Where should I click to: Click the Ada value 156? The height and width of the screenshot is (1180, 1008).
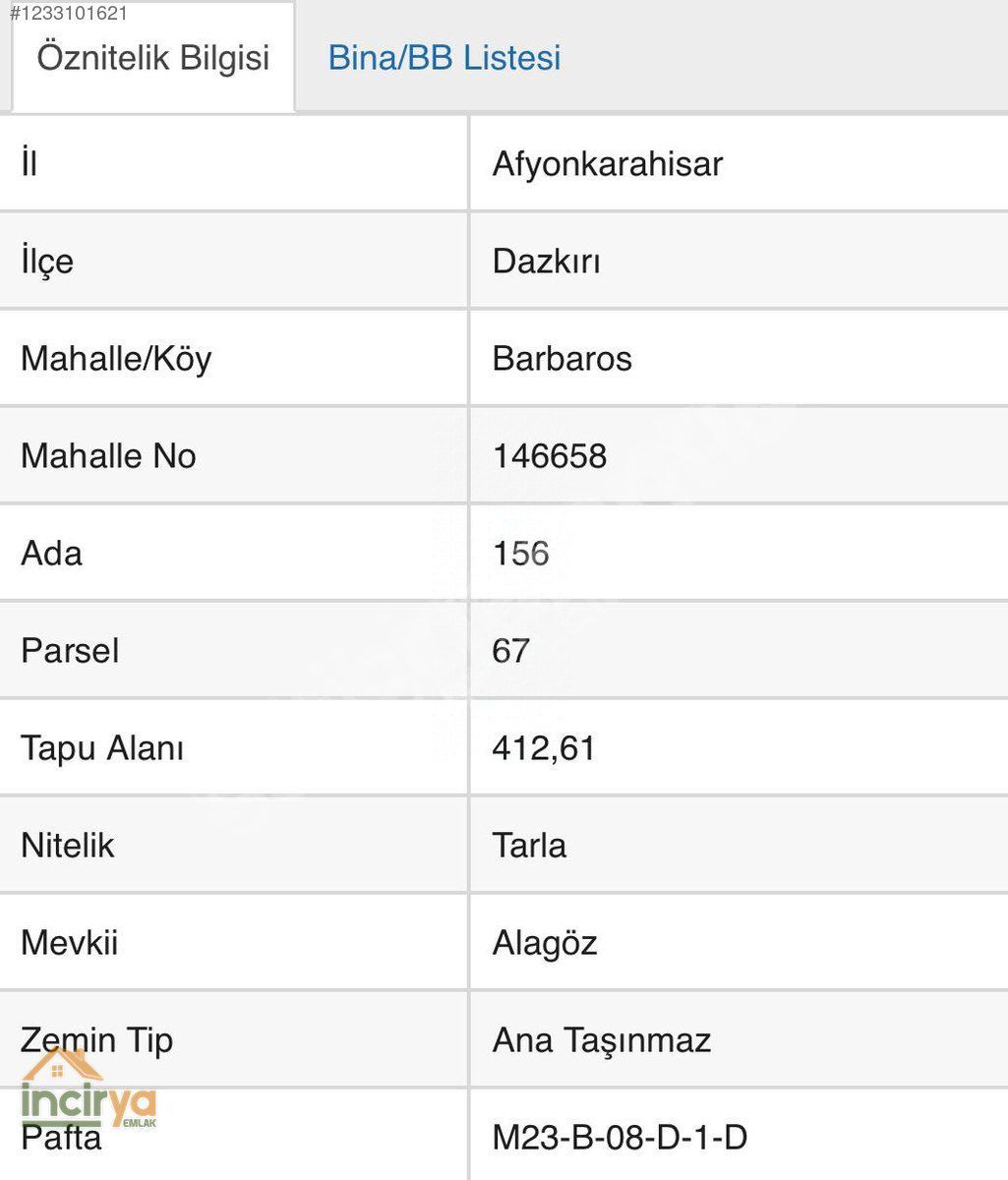point(521,554)
